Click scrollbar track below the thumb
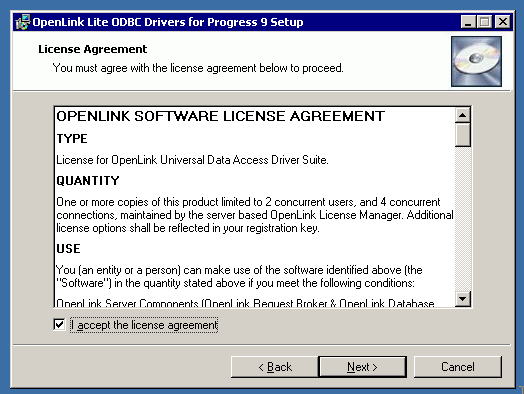Screen dimensions: 524x394 pos(463,219)
